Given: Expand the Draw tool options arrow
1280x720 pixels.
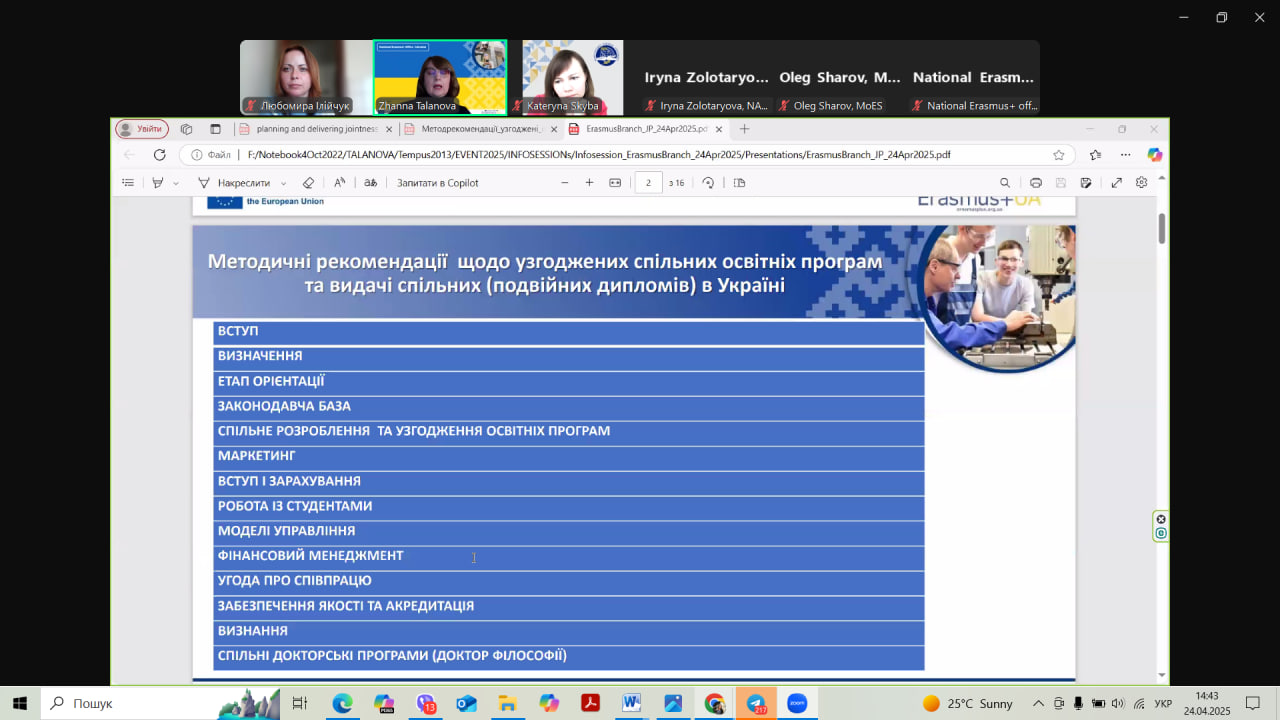Looking at the screenshot, I should coord(284,183).
